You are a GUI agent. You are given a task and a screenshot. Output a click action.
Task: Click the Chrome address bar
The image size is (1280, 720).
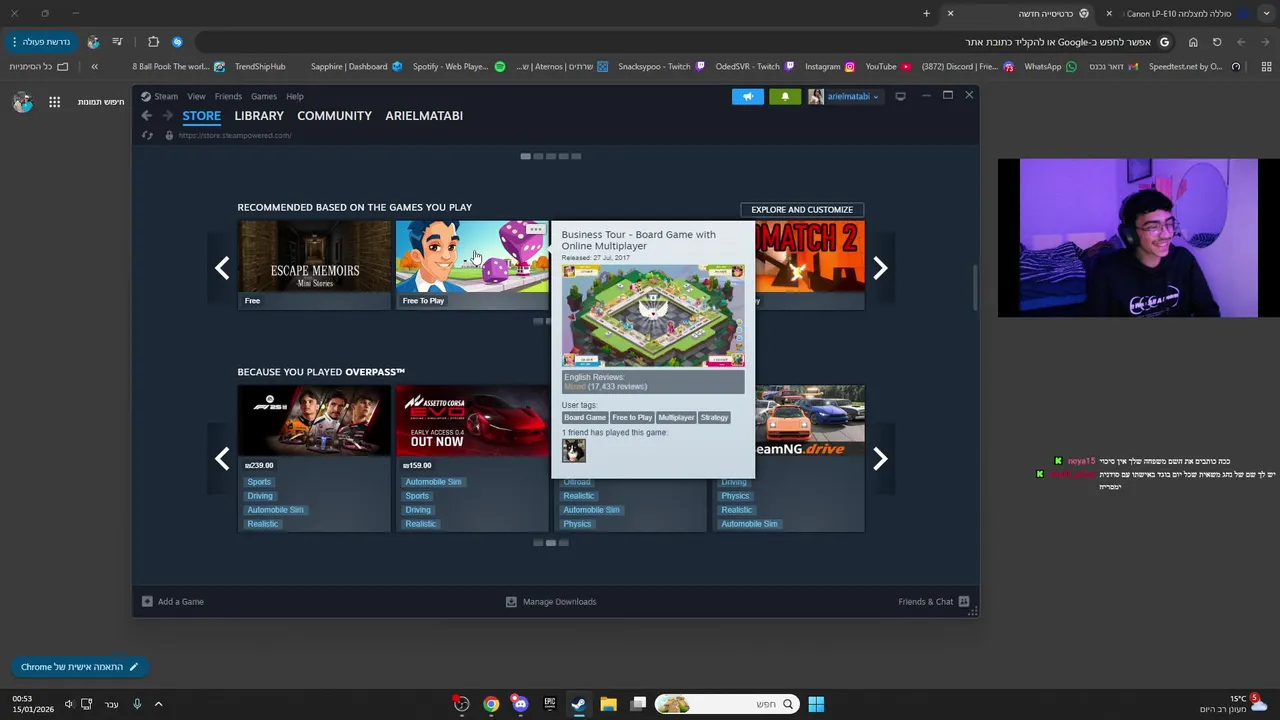(687, 42)
